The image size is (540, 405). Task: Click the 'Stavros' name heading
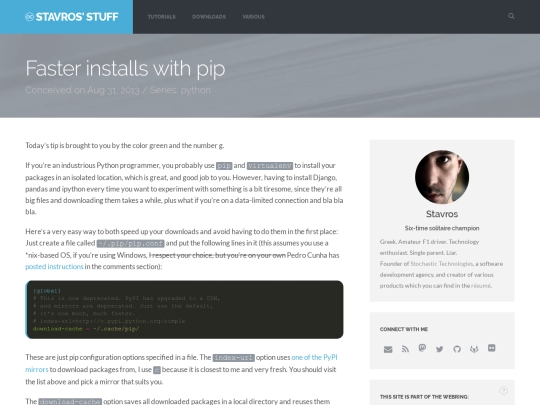click(x=442, y=214)
